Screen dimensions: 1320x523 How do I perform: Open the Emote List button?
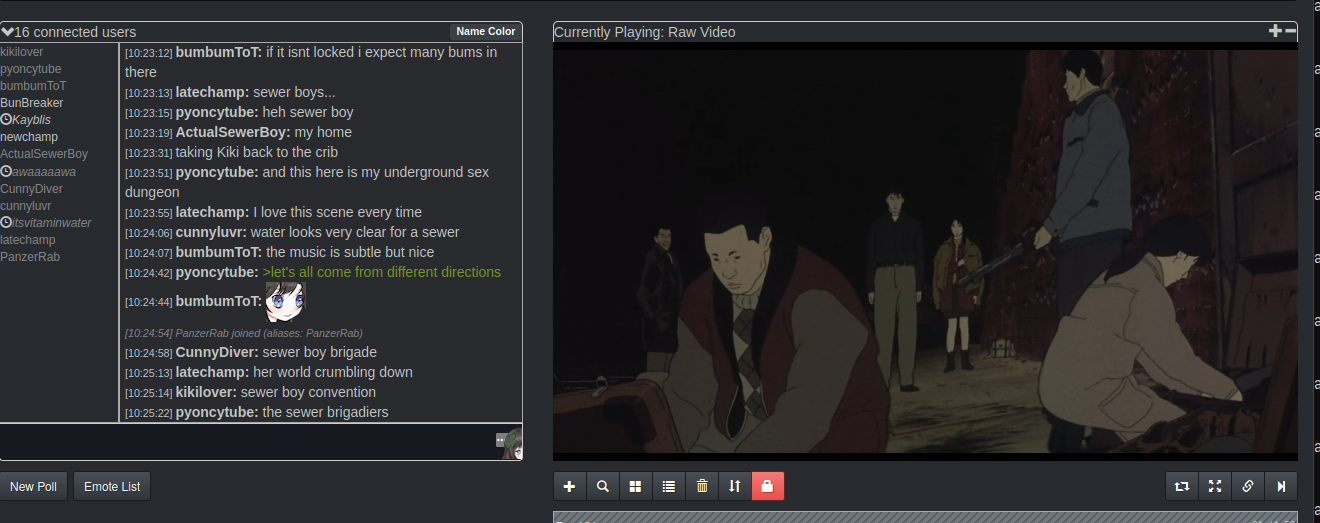112,487
